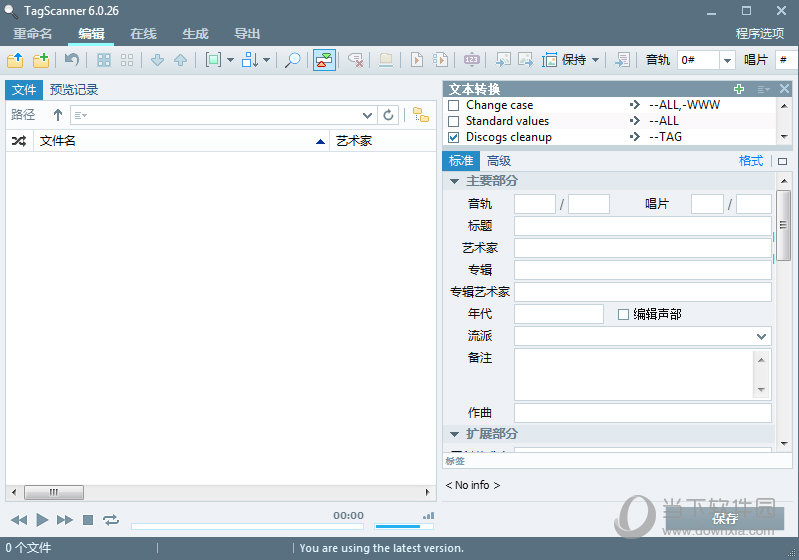799x560 pixels.
Task: Open the 音轨 0# format dropdown arrow
Action: click(727, 60)
